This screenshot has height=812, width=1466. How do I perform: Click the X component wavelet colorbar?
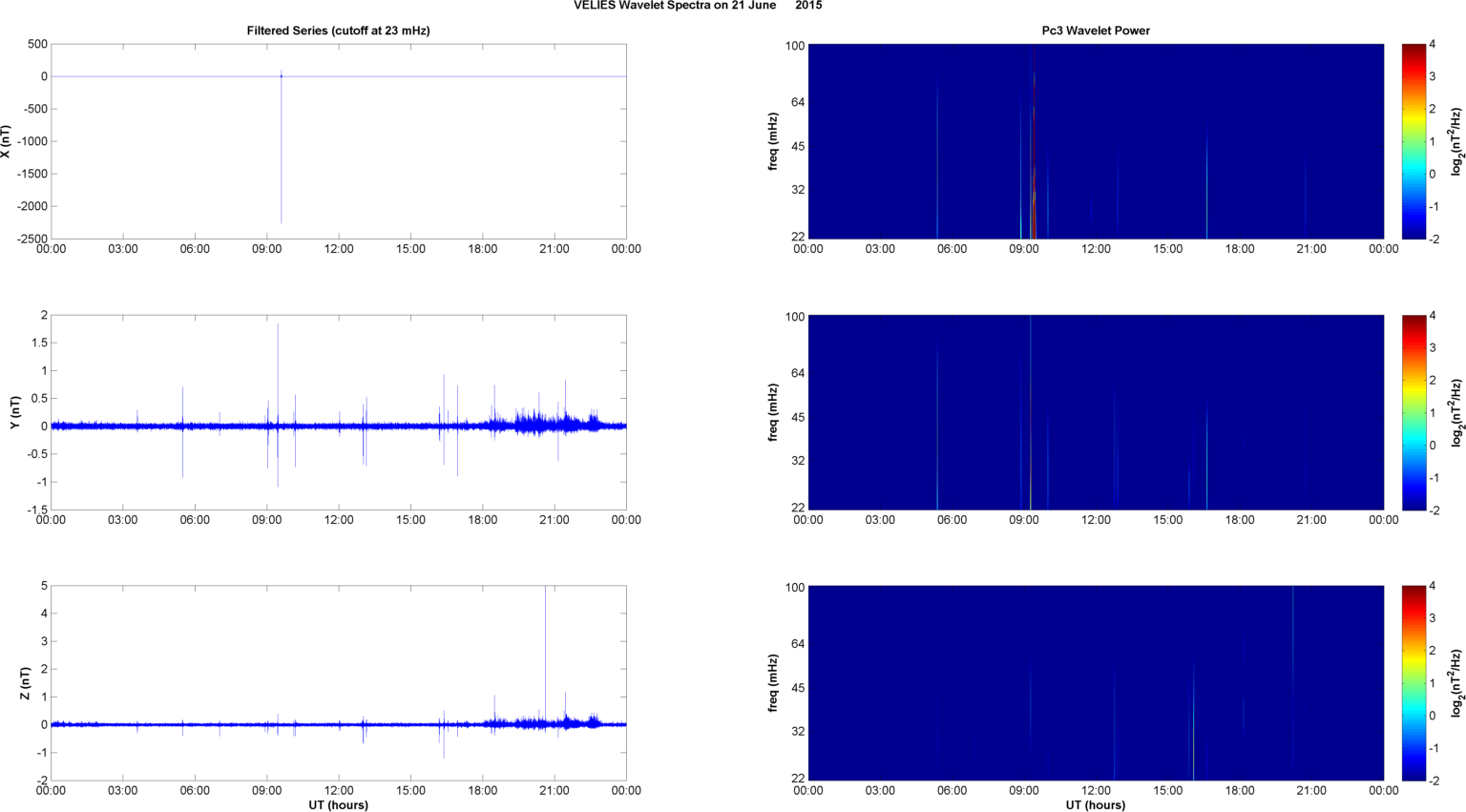[1414, 141]
